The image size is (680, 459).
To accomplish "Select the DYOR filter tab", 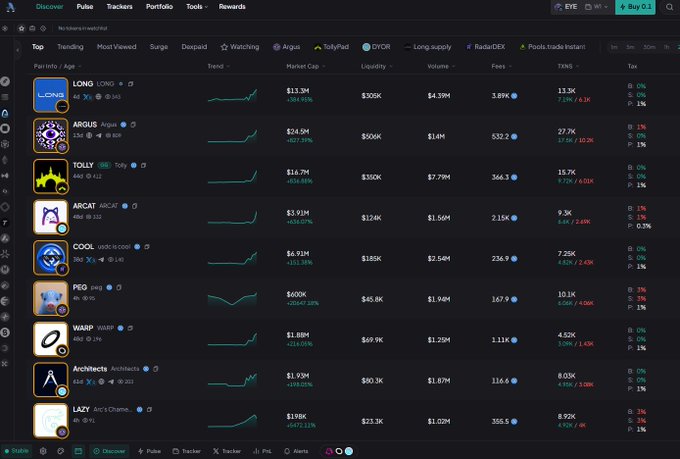I will point(376,47).
